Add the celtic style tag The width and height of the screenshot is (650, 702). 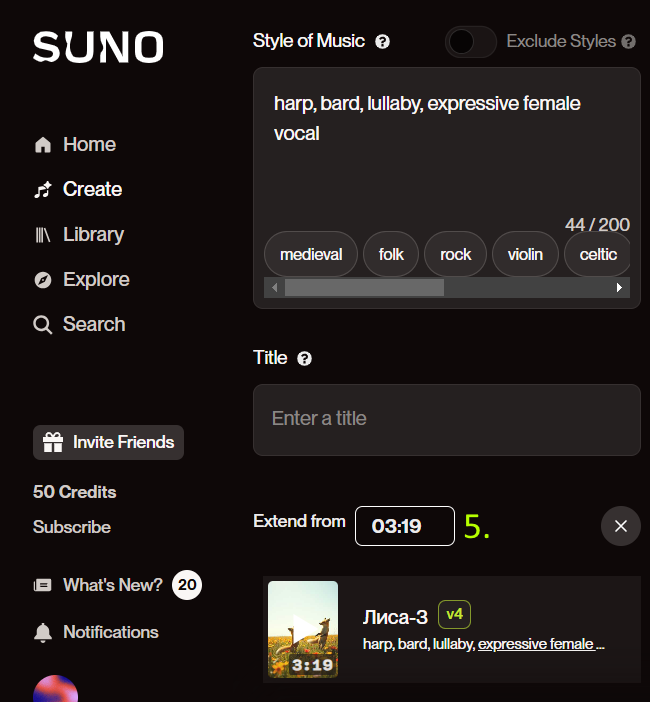pos(598,254)
